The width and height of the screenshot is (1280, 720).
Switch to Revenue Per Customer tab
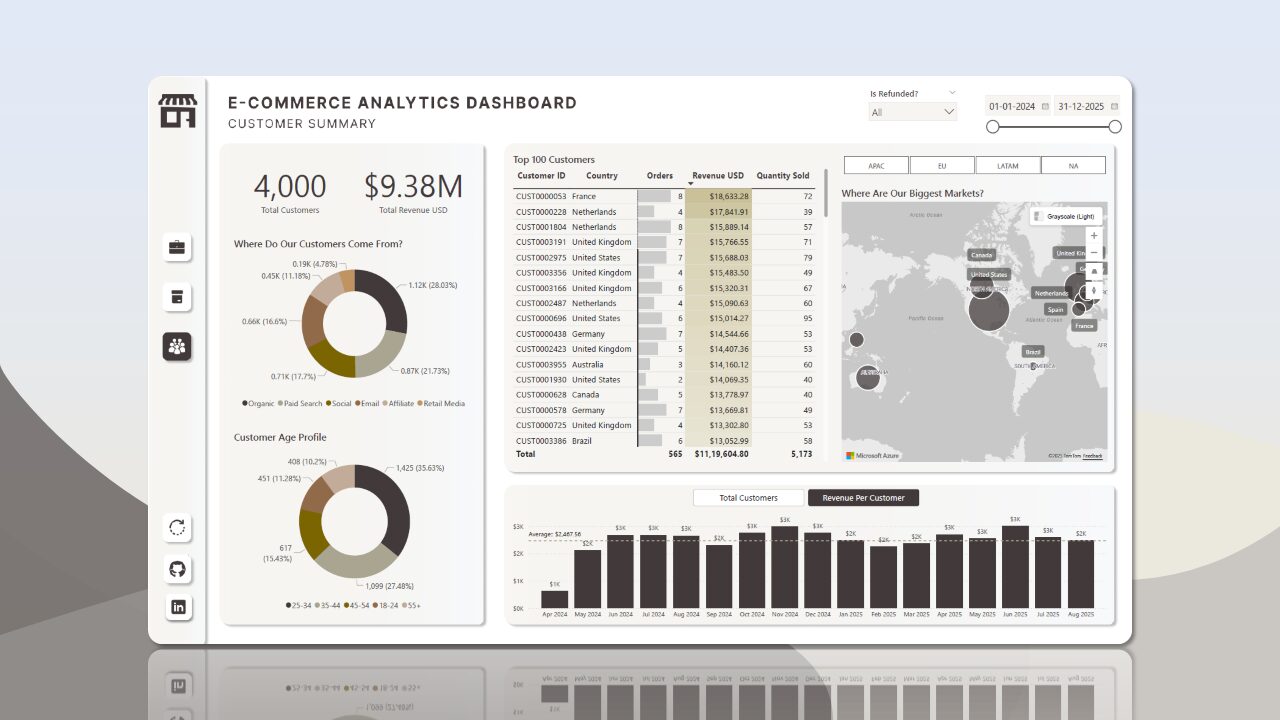[x=863, y=498]
